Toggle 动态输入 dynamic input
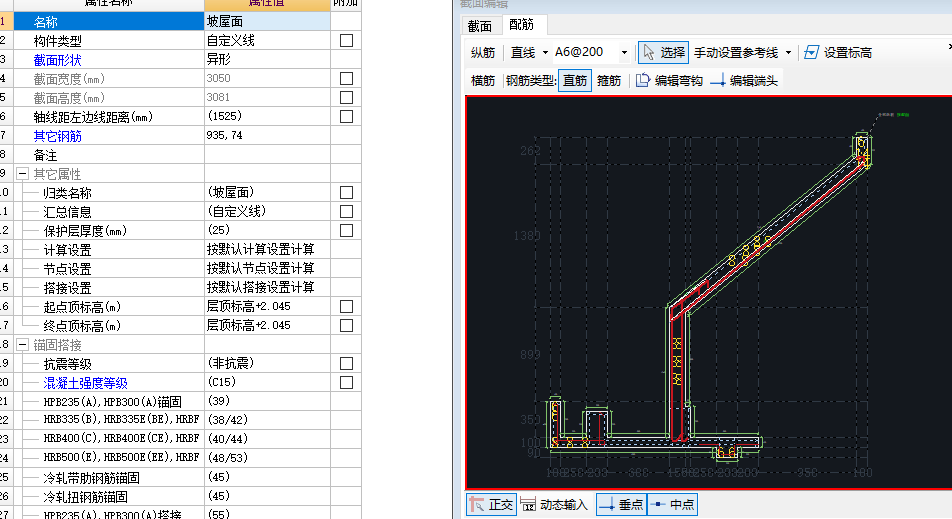This screenshot has width=952, height=519. 555,504
